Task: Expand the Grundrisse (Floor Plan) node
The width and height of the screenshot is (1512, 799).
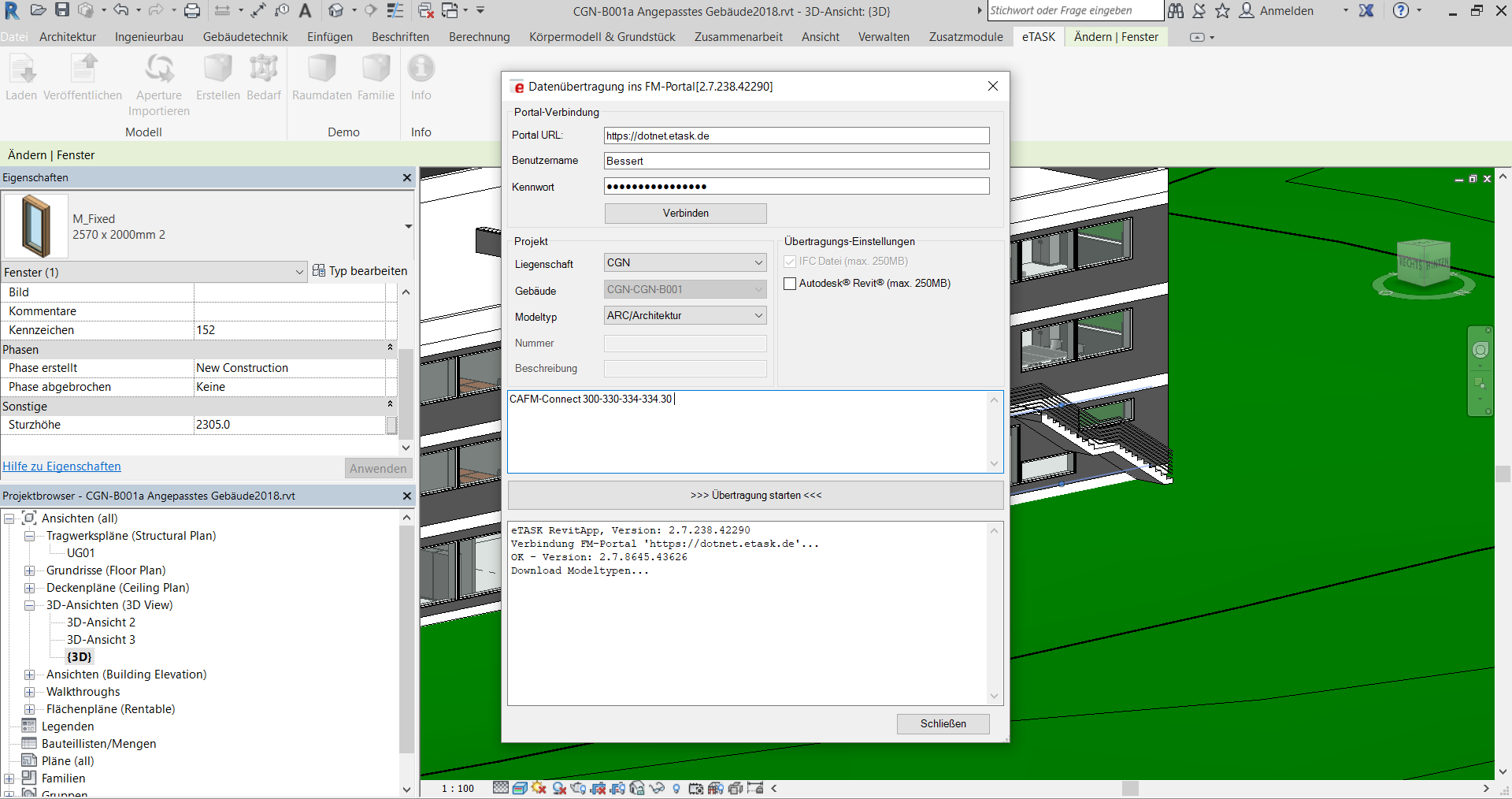Action: (30, 570)
